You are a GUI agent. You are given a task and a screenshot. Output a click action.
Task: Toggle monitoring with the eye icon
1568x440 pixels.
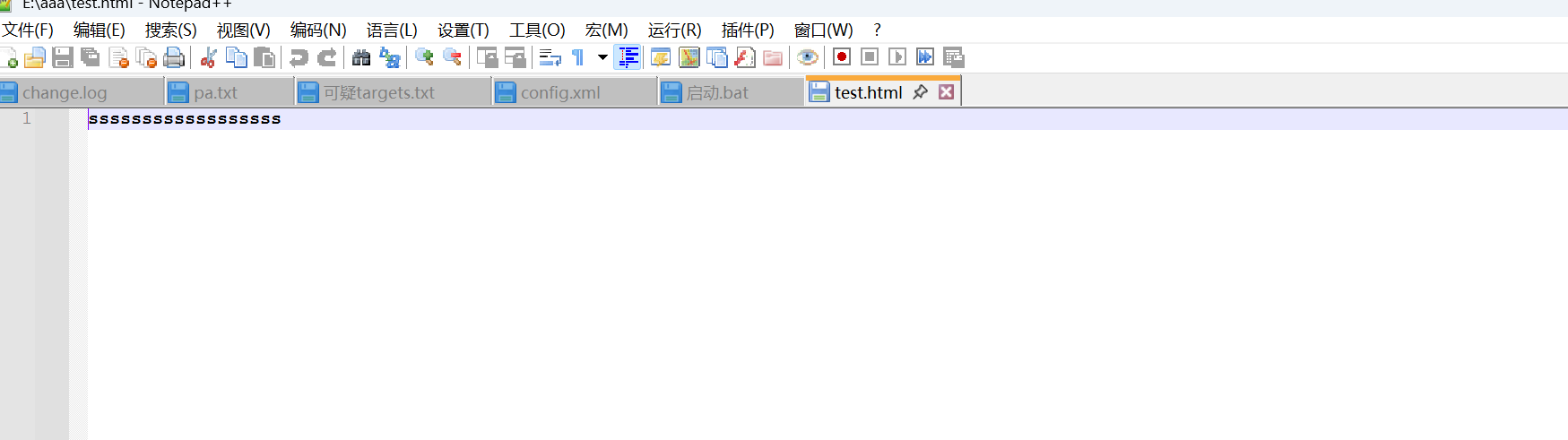coord(807,58)
